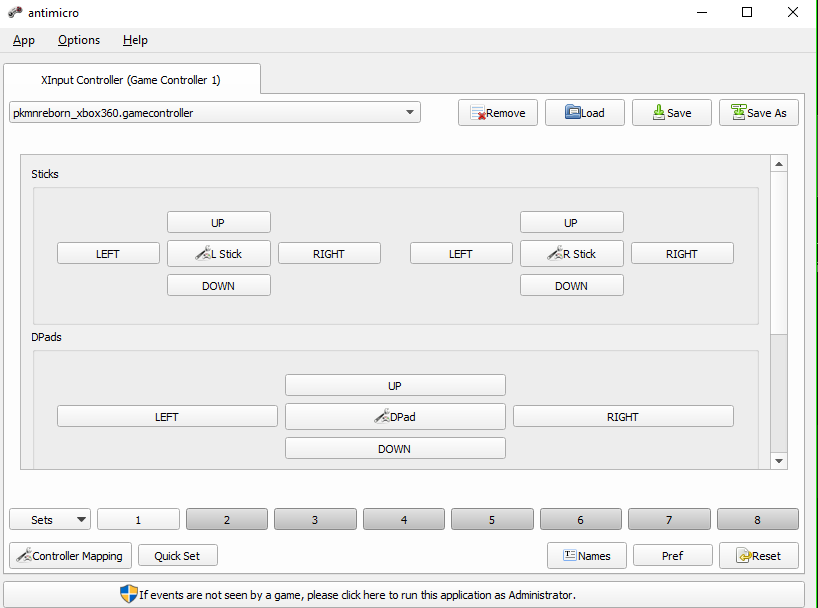Open R Stick settings
Image resolution: width=818 pixels, height=608 pixels.
(571, 254)
